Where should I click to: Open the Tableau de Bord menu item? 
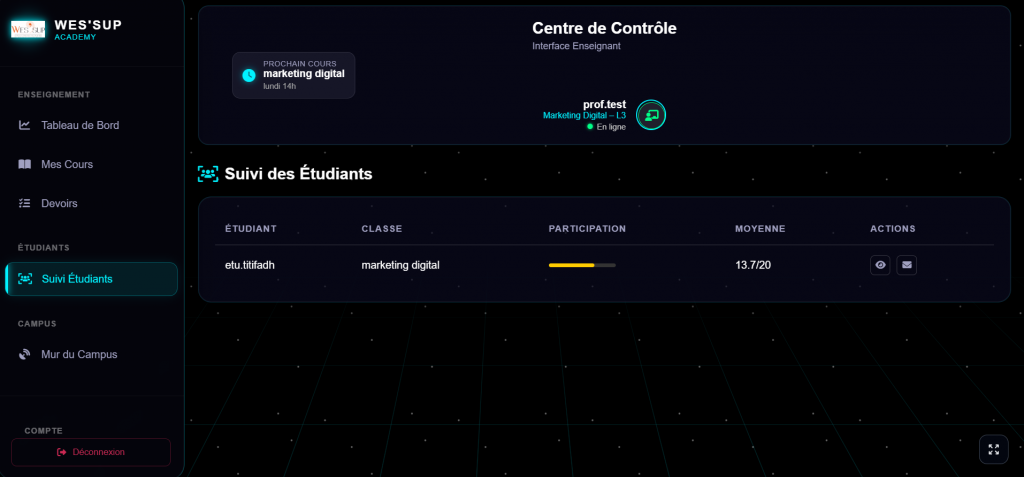point(80,125)
